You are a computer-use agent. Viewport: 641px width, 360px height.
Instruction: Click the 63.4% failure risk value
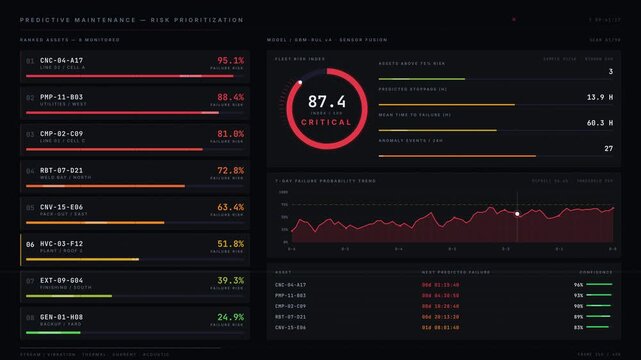pos(231,207)
